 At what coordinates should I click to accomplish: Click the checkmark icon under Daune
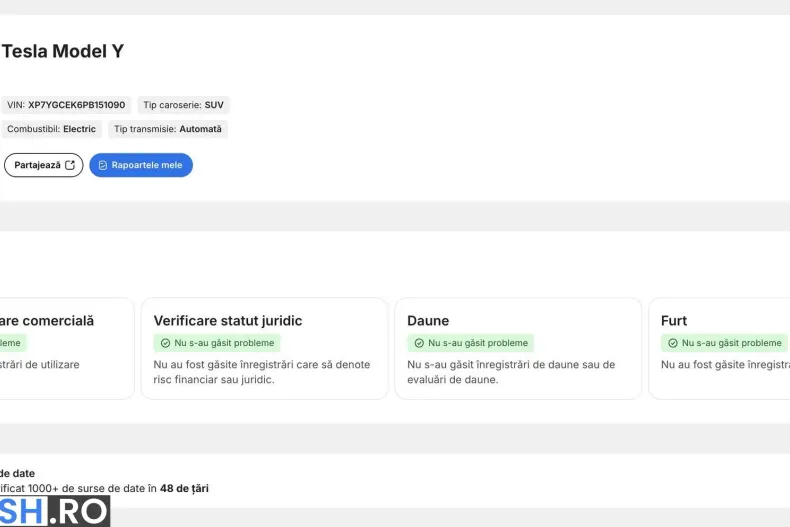[x=419, y=343]
